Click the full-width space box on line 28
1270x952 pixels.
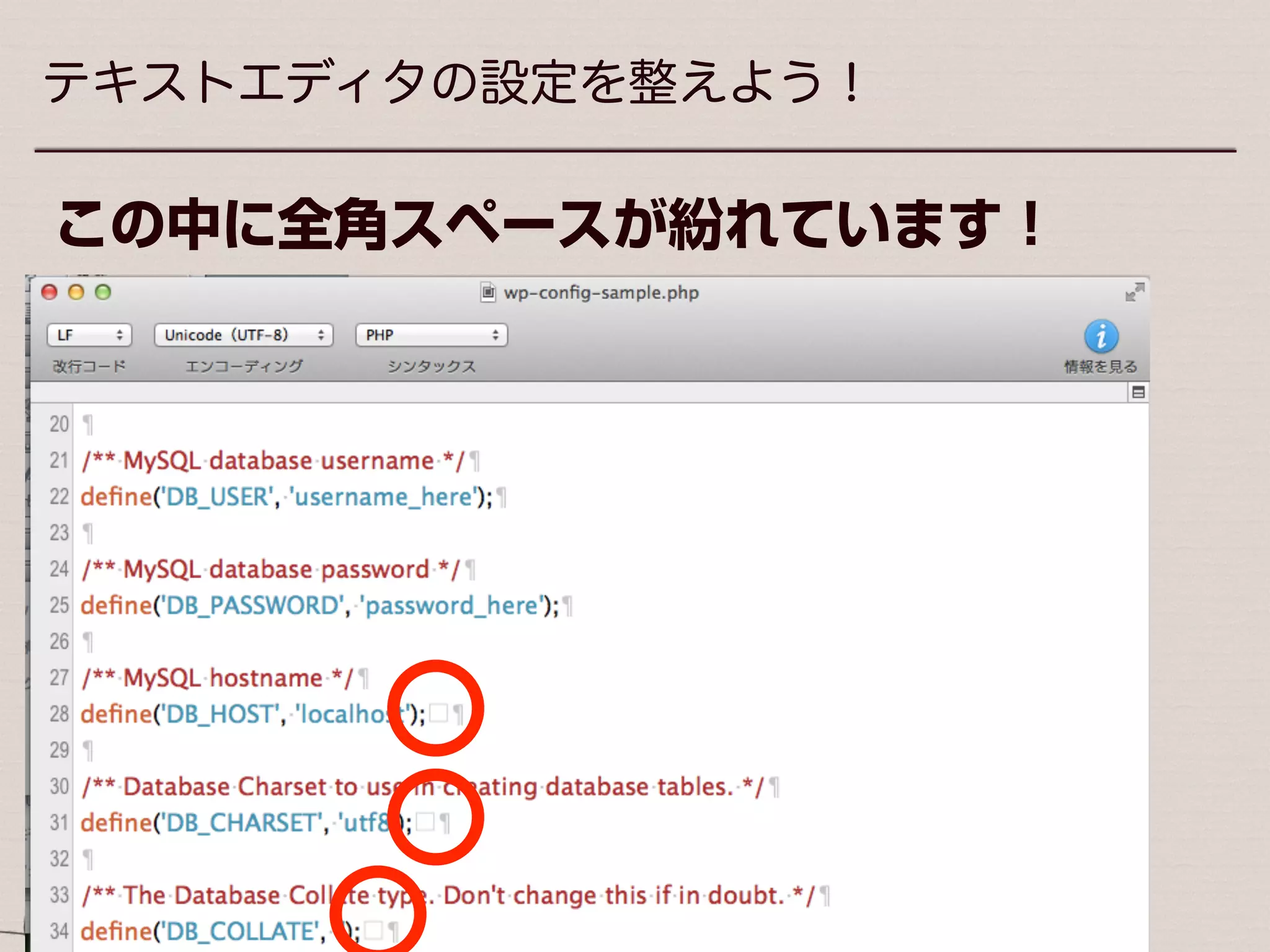438,714
